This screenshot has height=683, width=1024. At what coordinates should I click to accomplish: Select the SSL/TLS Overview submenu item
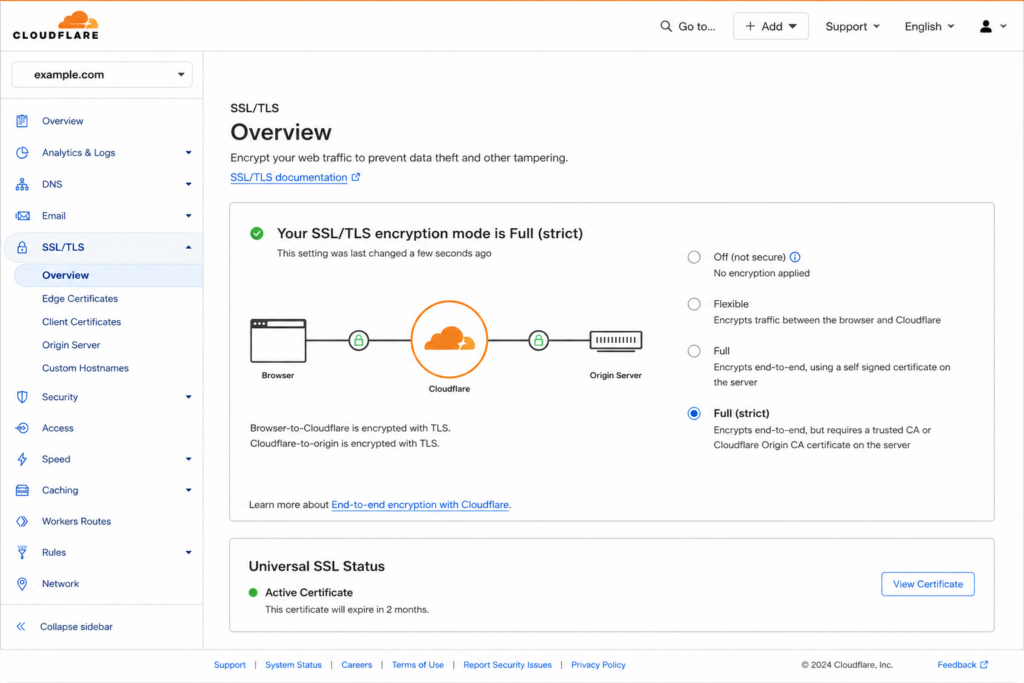pos(108,276)
